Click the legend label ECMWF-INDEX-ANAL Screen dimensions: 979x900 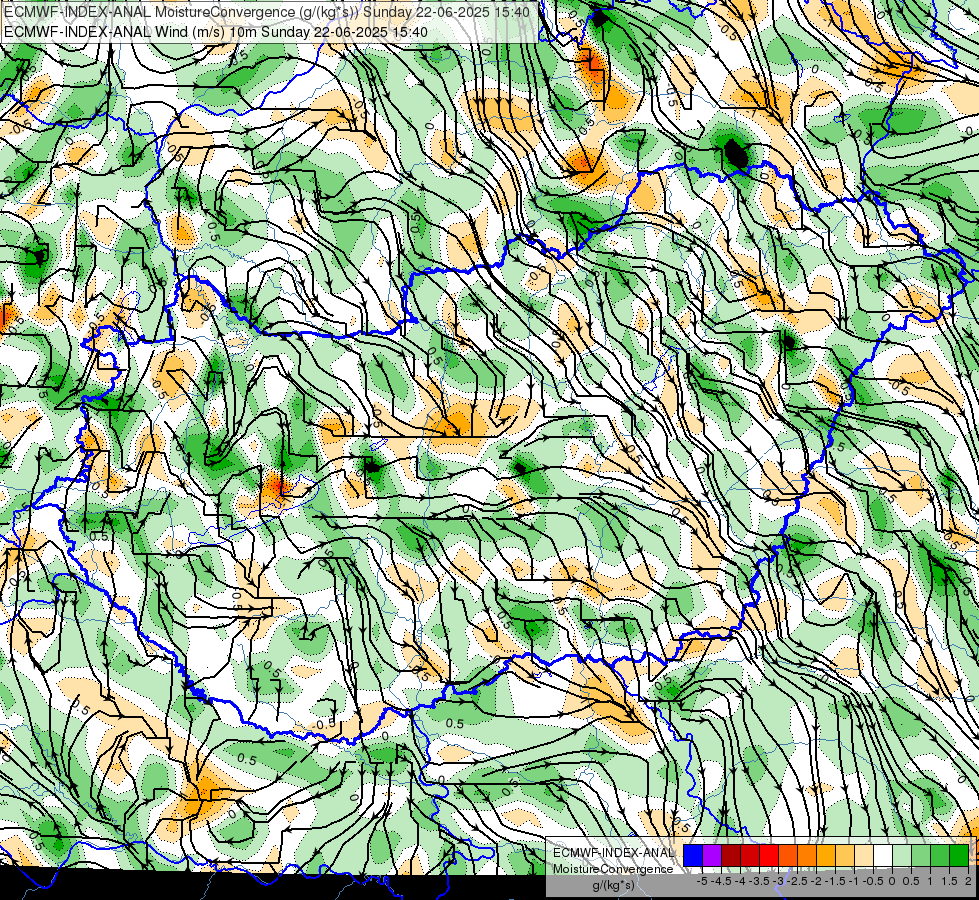click(613, 853)
